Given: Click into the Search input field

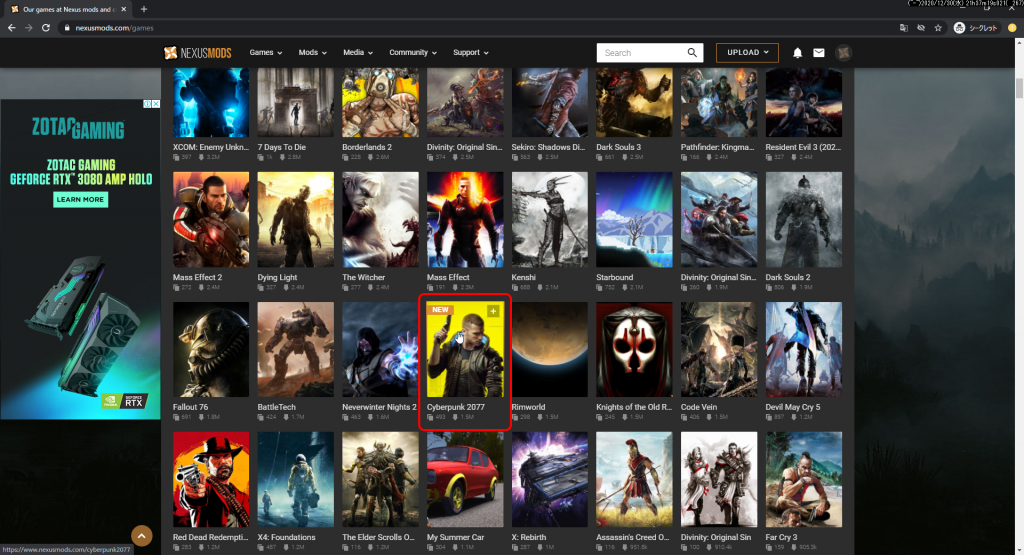Looking at the screenshot, I should [x=640, y=53].
